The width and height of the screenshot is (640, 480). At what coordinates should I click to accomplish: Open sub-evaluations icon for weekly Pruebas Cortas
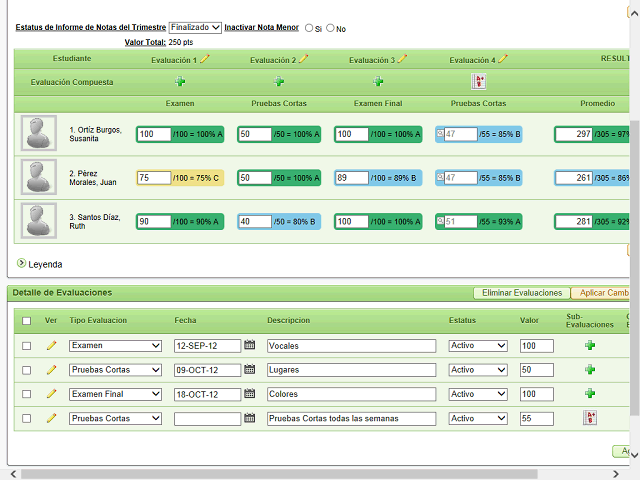tap(590, 418)
